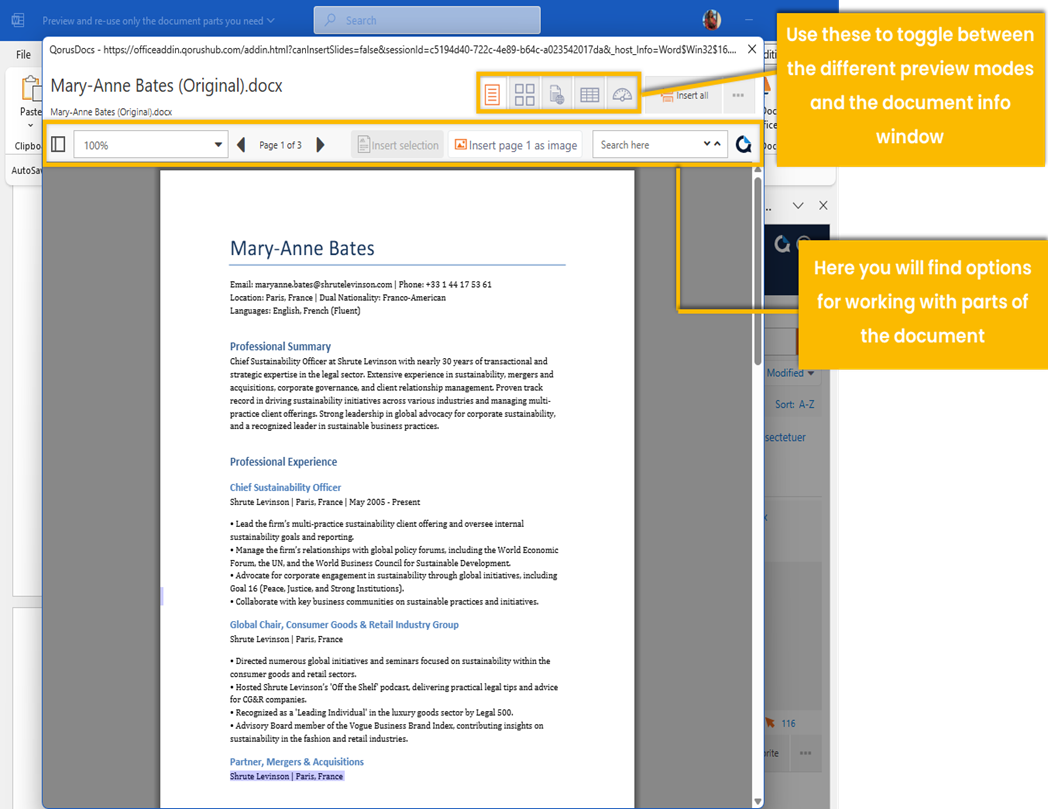Click Global Chair, Consumer Goods & Retail heading
The height and width of the screenshot is (809, 1048).
tap(344, 624)
